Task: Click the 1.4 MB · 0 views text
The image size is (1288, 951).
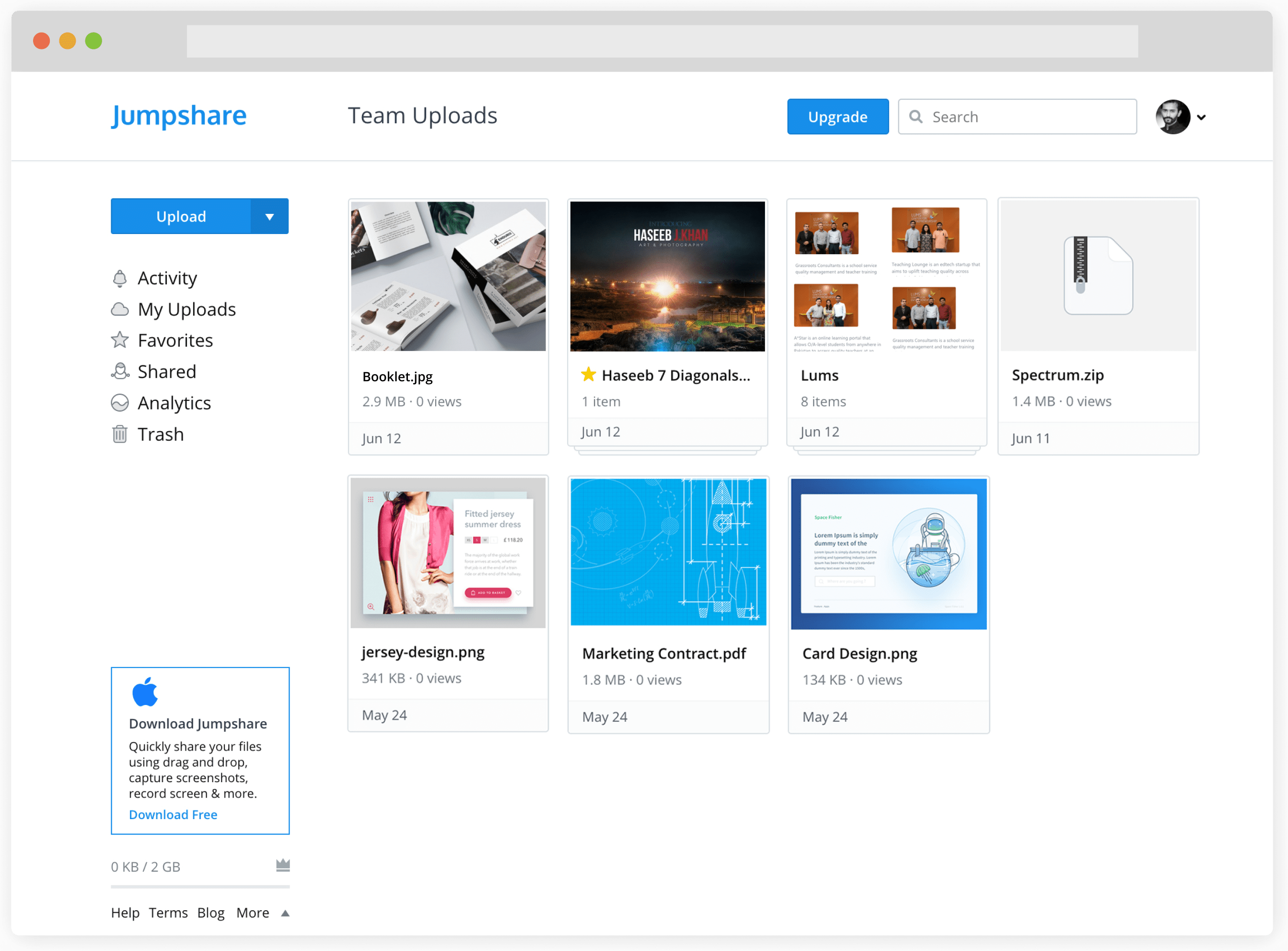Action: [1062, 402]
